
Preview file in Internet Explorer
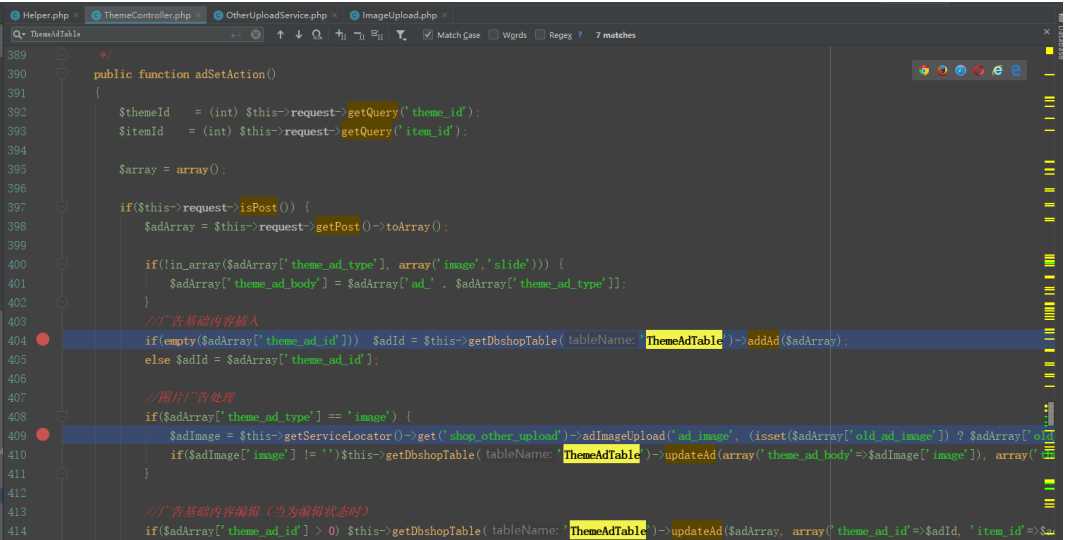pos(997,71)
